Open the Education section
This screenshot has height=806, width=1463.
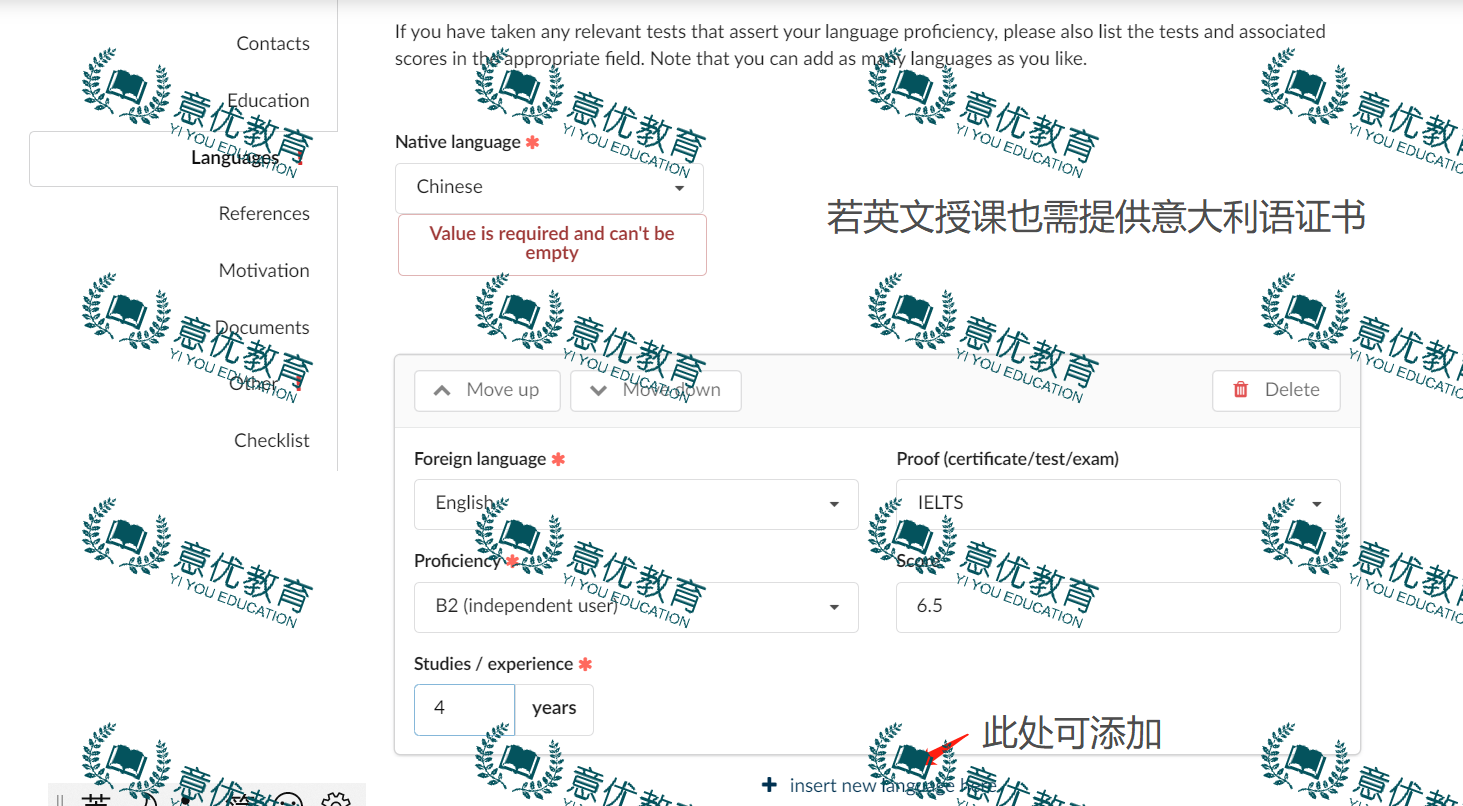[x=268, y=100]
